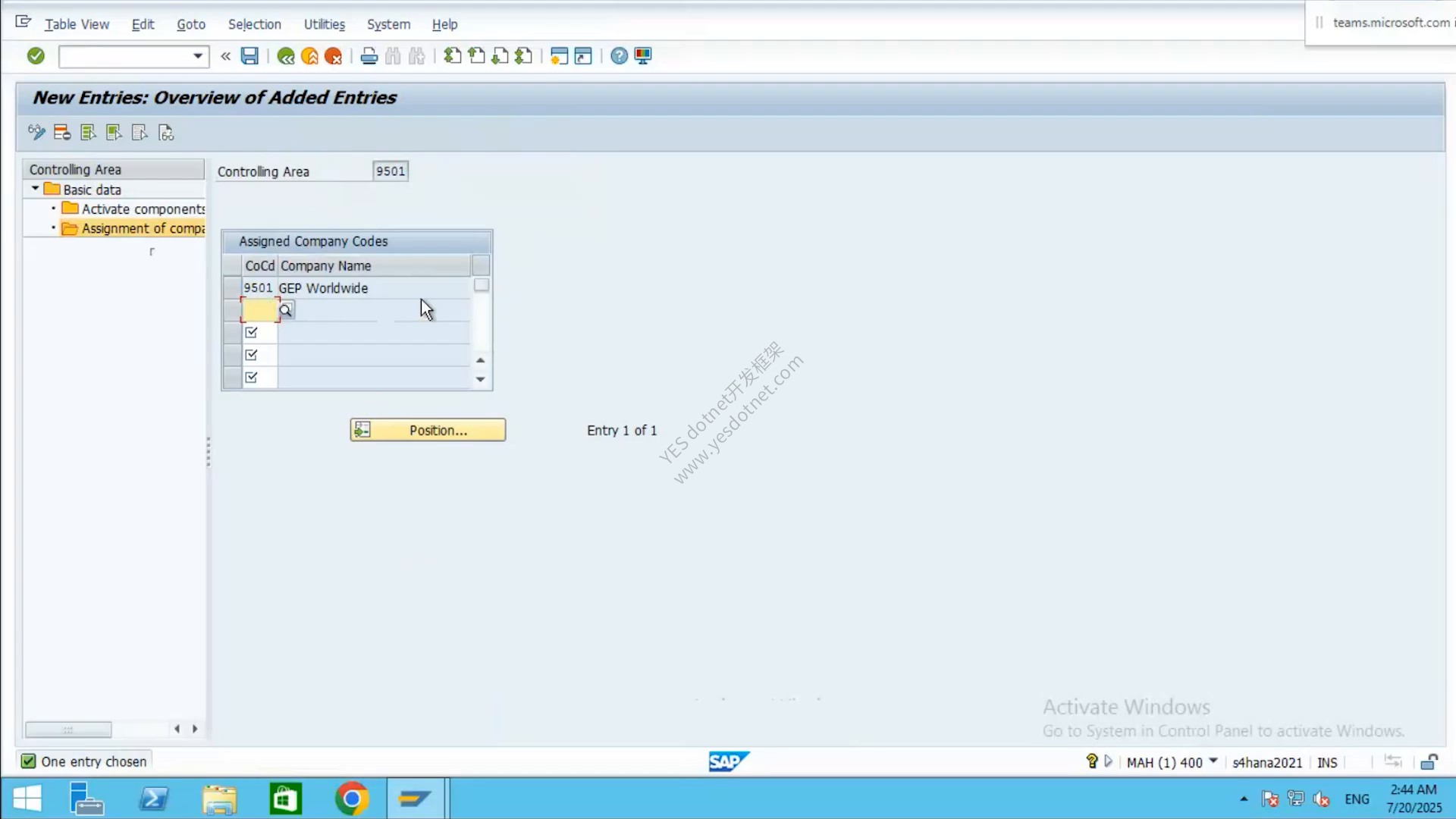Click in the command input field
Screen dimensions: 1456x819
(x=125, y=56)
